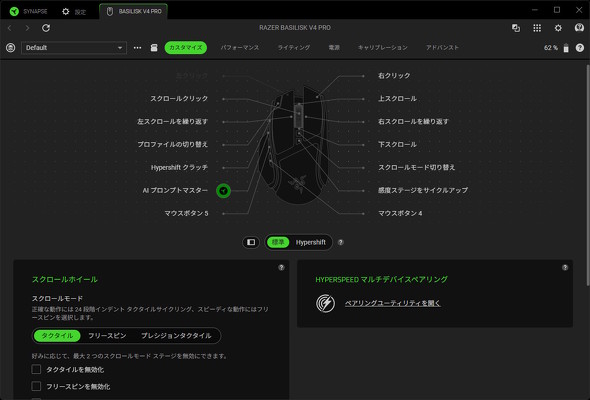
Task: Switch to the キャリブレーション tab
Action: 383,48
